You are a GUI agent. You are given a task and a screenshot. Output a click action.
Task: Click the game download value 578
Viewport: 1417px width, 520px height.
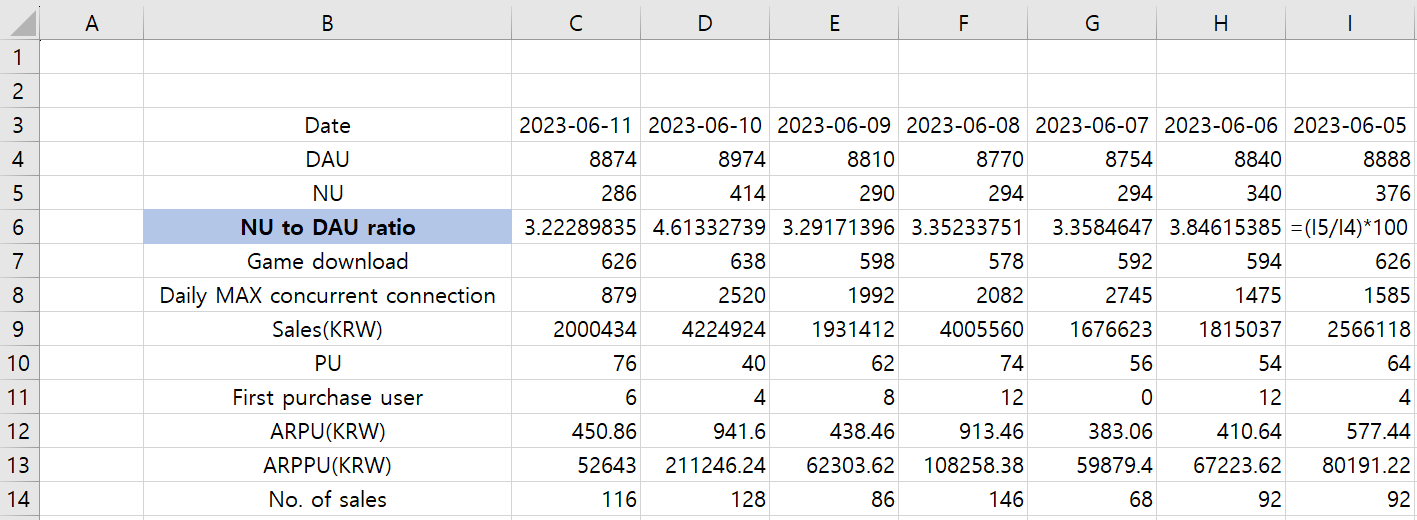(x=963, y=261)
